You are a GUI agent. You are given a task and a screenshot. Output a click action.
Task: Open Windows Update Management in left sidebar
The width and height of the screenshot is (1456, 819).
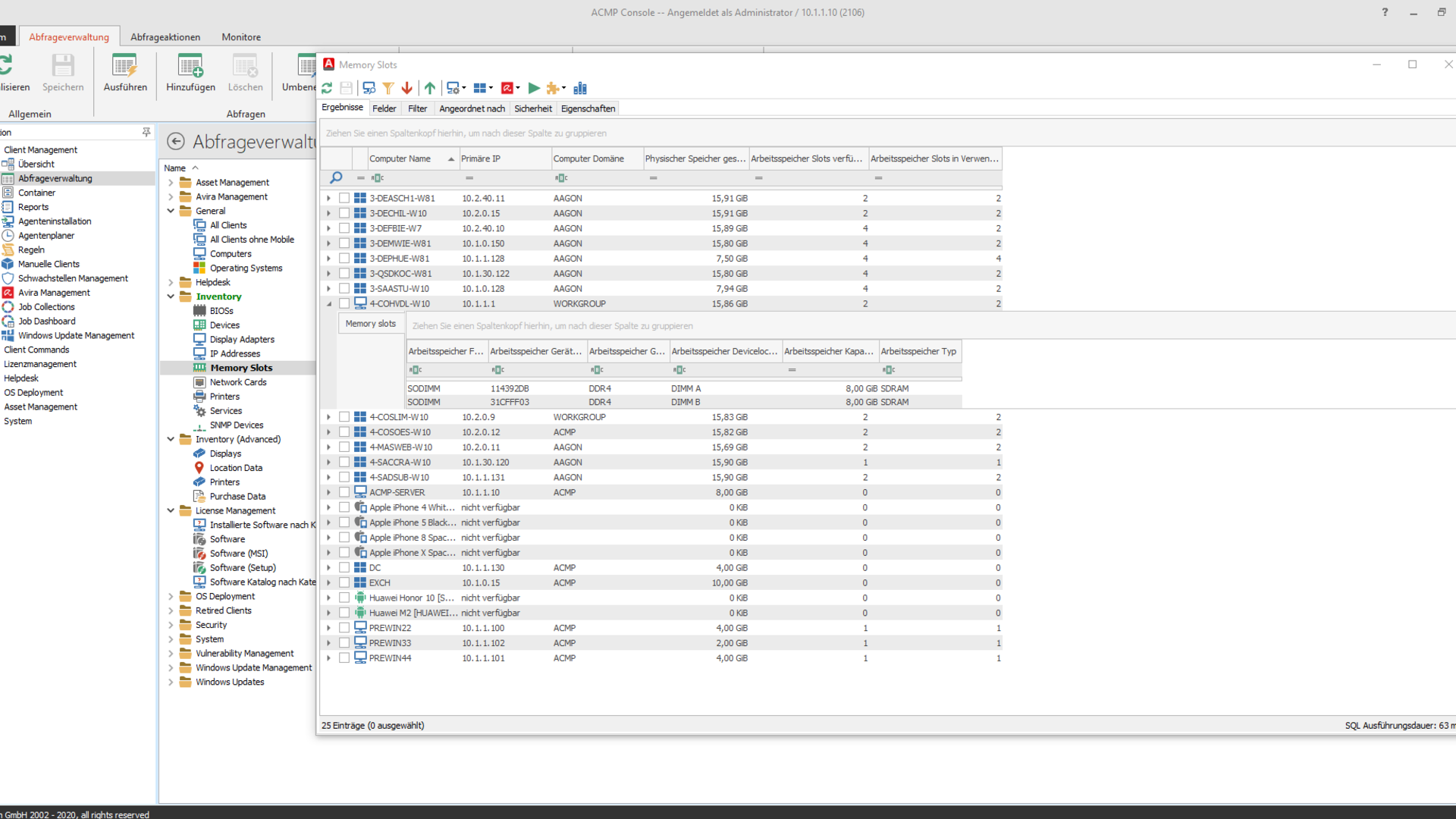(x=76, y=335)
